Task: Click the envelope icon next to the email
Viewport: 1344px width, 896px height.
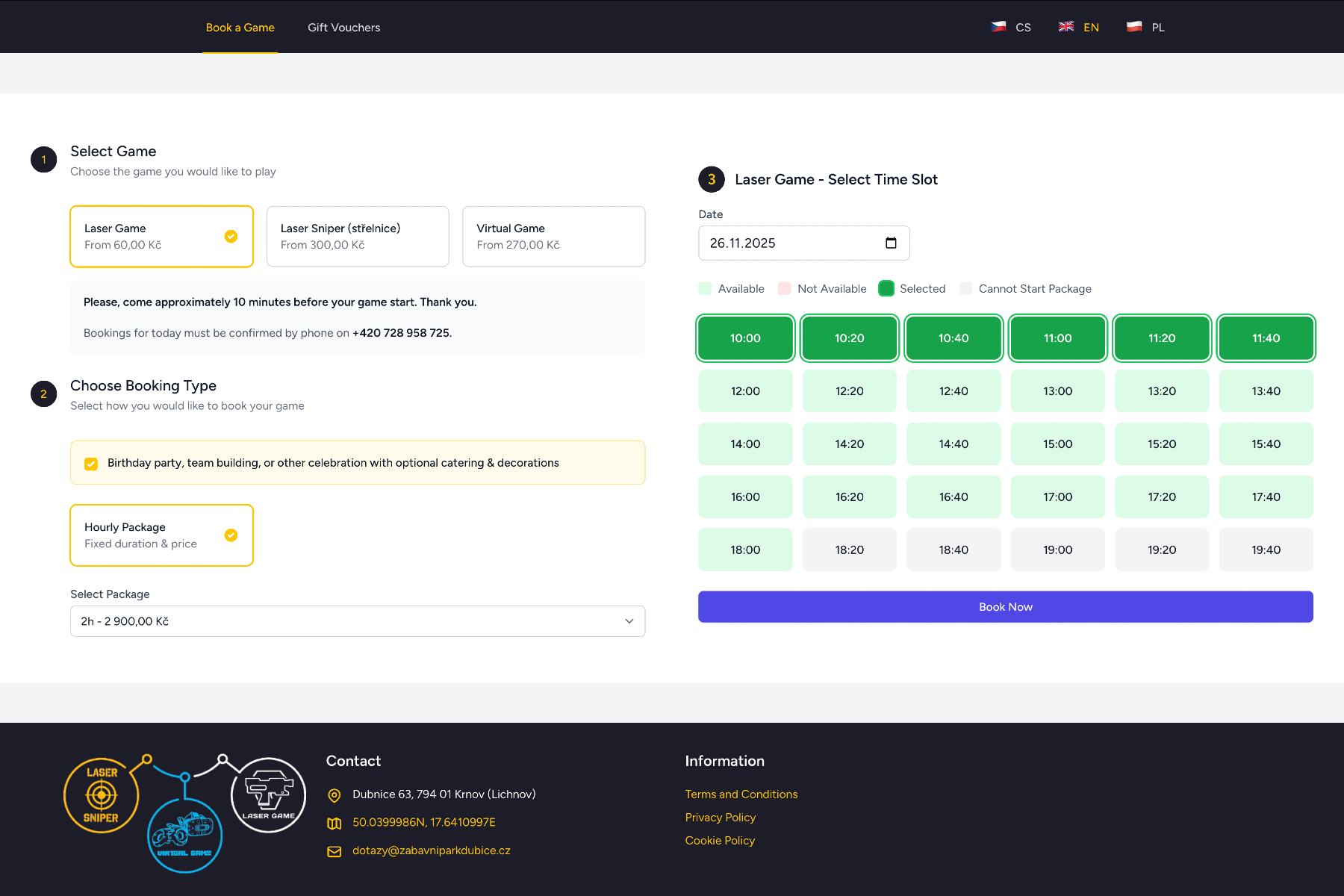Action: [x=334, y=851]
